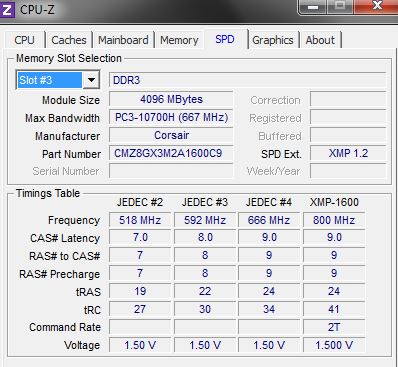Image resolution: width=398 pixels, height=367 pixels.
Task: Click the JEDEC #4 CAS# Latency 9.0 cell
Action: pos(269,238)
